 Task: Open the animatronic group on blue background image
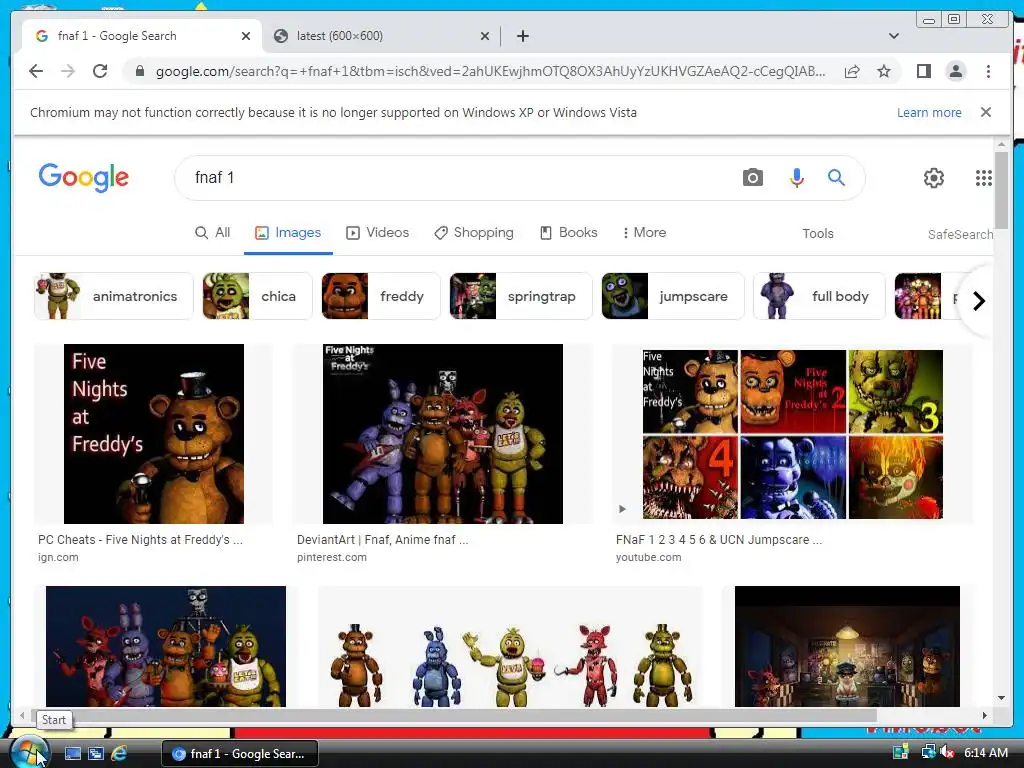click(x=166, y=647)
